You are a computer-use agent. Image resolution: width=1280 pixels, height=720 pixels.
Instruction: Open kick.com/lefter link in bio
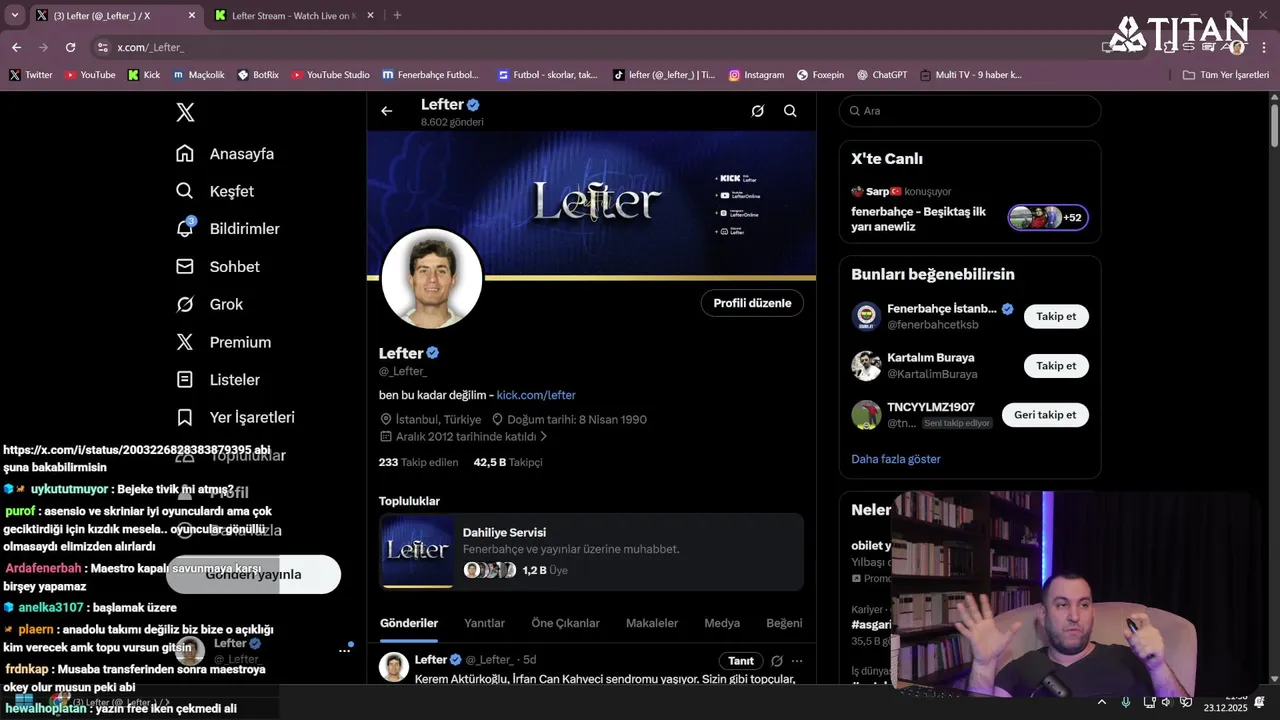(x=536, y=395)
